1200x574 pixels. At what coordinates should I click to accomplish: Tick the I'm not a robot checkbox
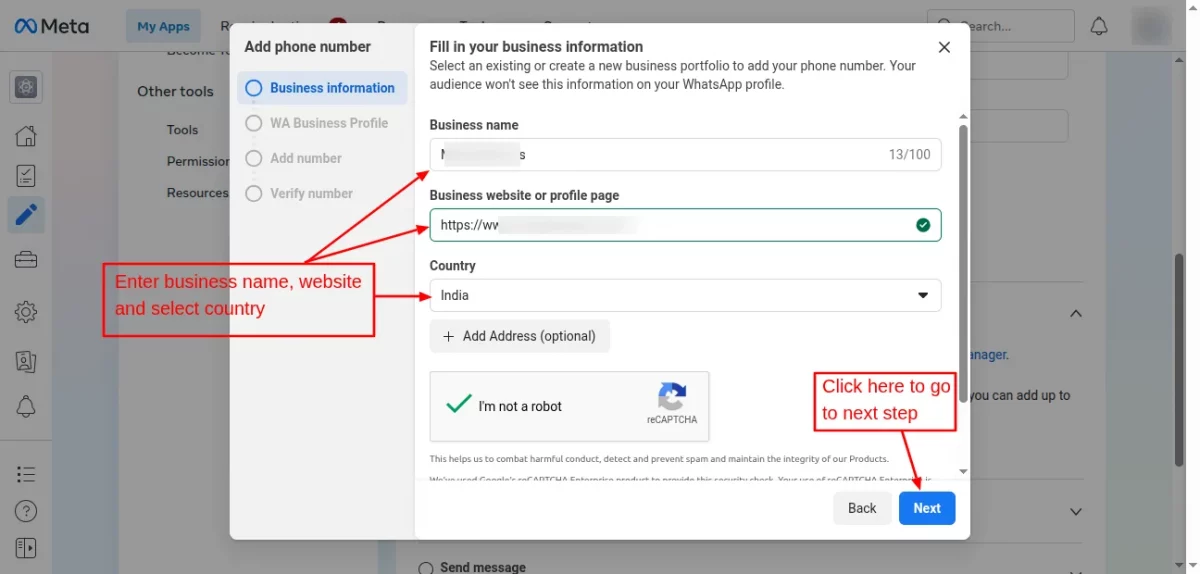point(459,404)
